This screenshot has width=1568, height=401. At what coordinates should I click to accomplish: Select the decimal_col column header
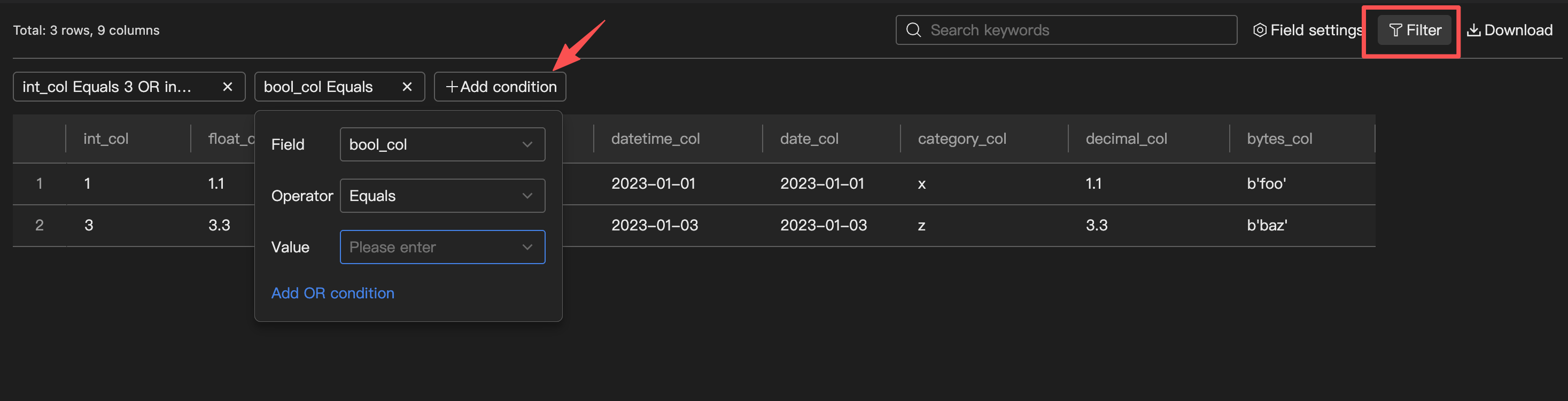[x=1126, y=139]
